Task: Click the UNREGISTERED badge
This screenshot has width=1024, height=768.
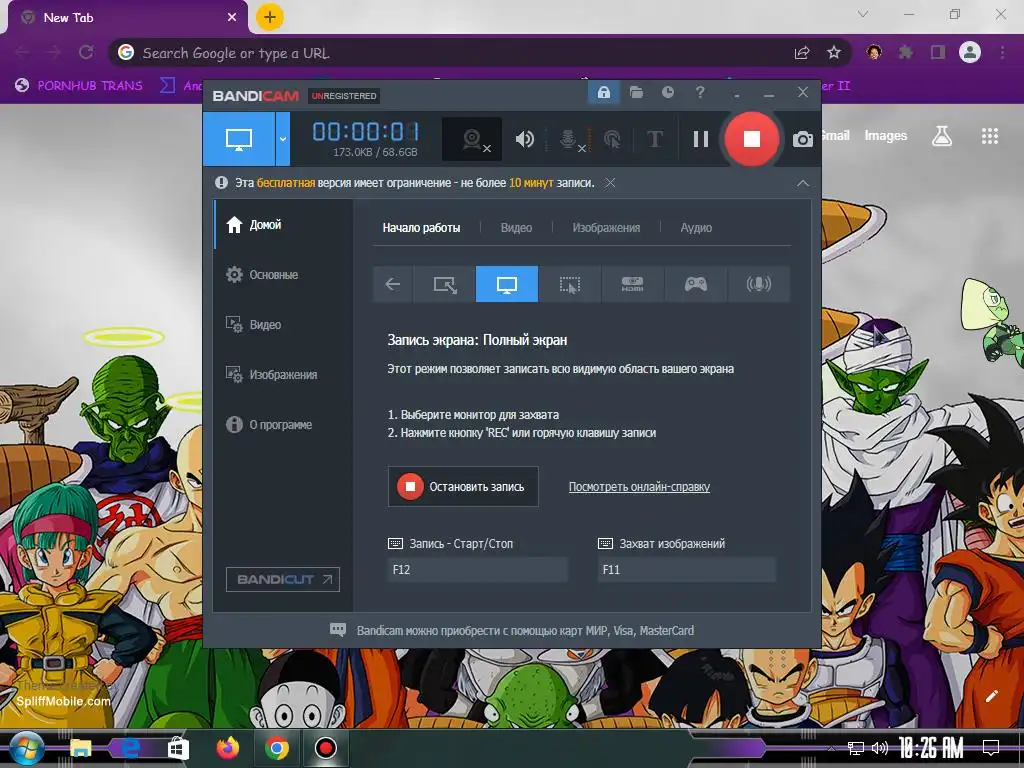Action: [344, 96]
